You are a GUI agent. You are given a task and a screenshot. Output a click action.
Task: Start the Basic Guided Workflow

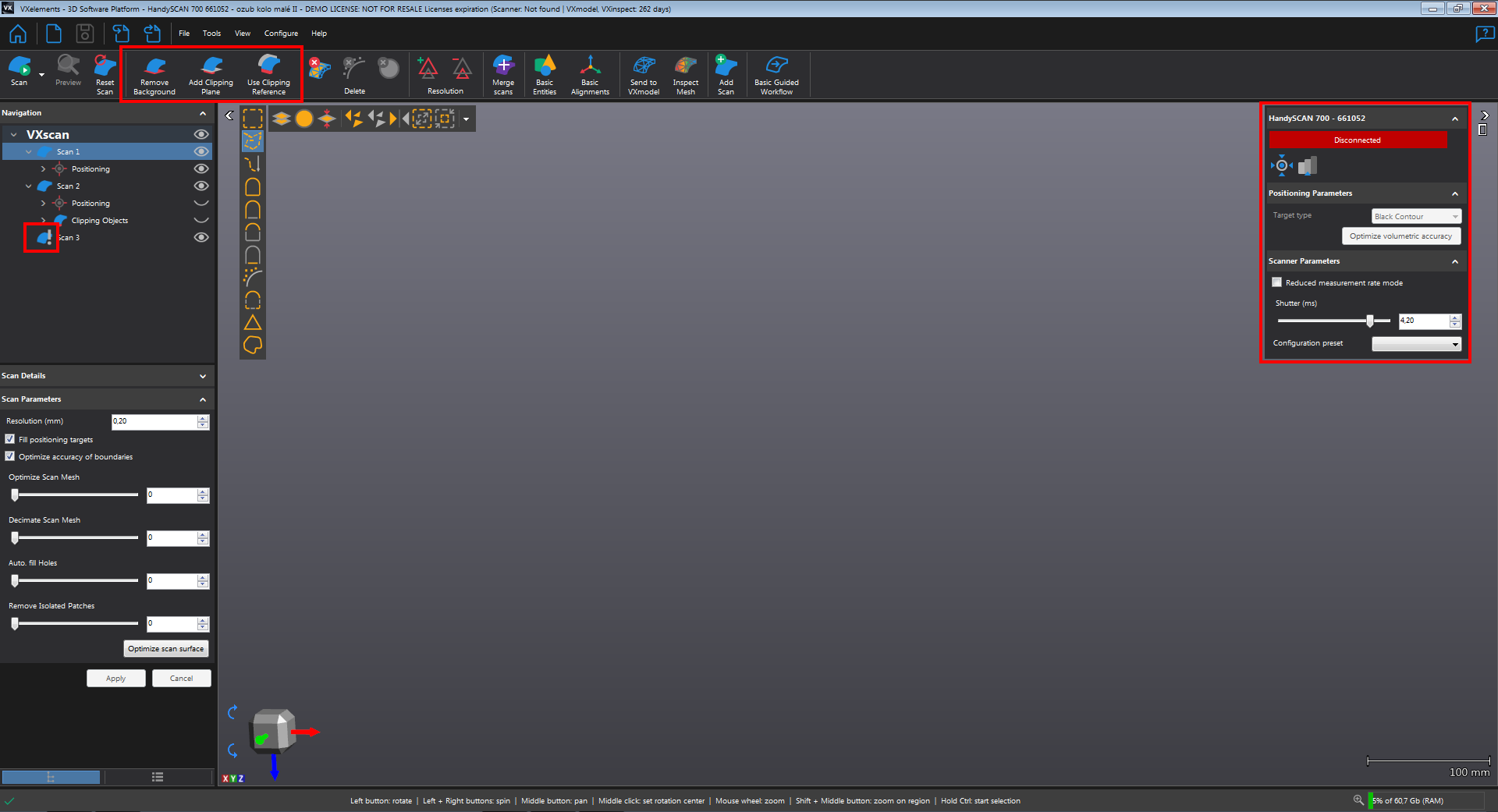[x=776, y=75]
